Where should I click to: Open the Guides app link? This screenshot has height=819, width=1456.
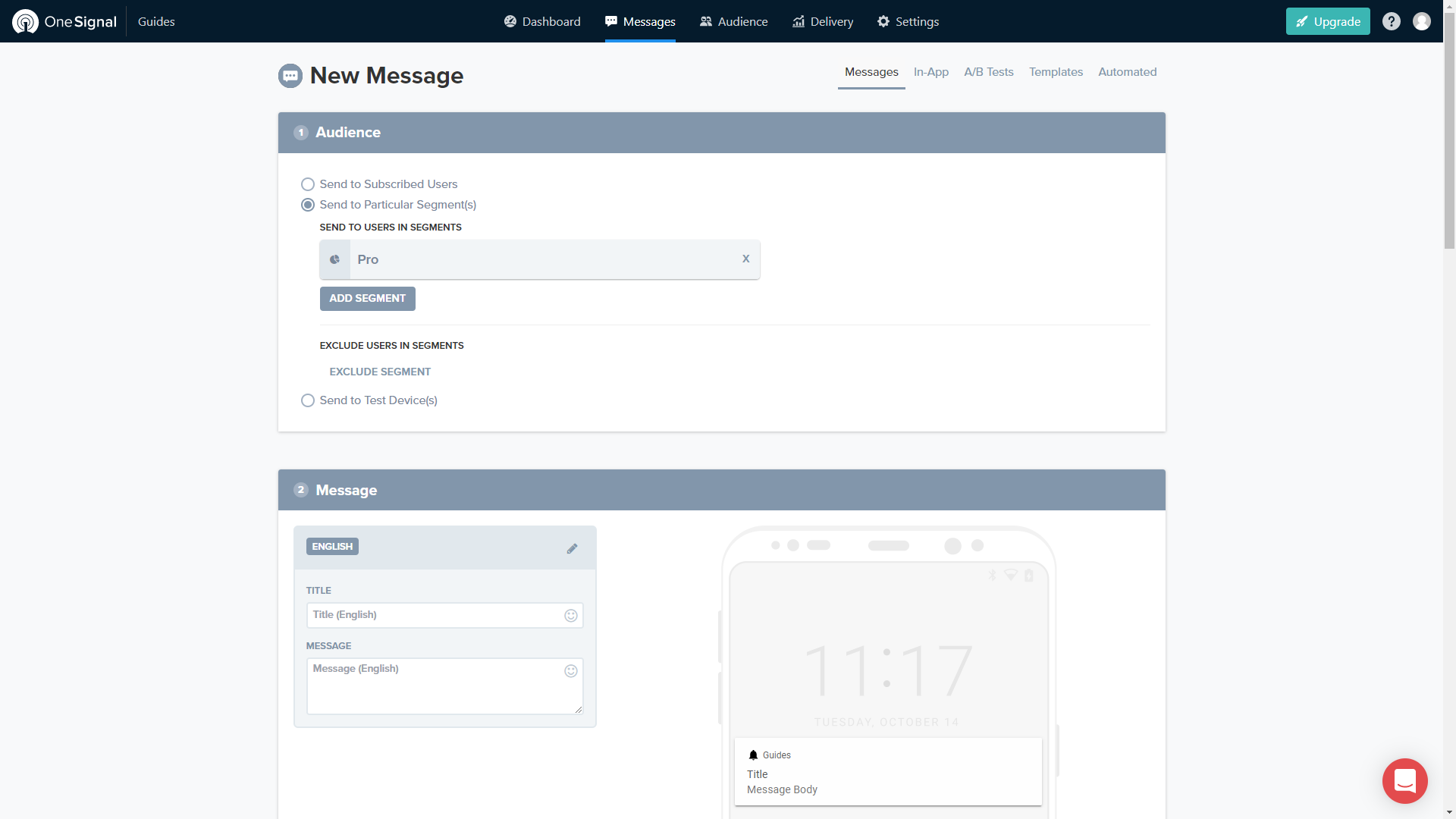pyautogui.click(x=156, y=21)
